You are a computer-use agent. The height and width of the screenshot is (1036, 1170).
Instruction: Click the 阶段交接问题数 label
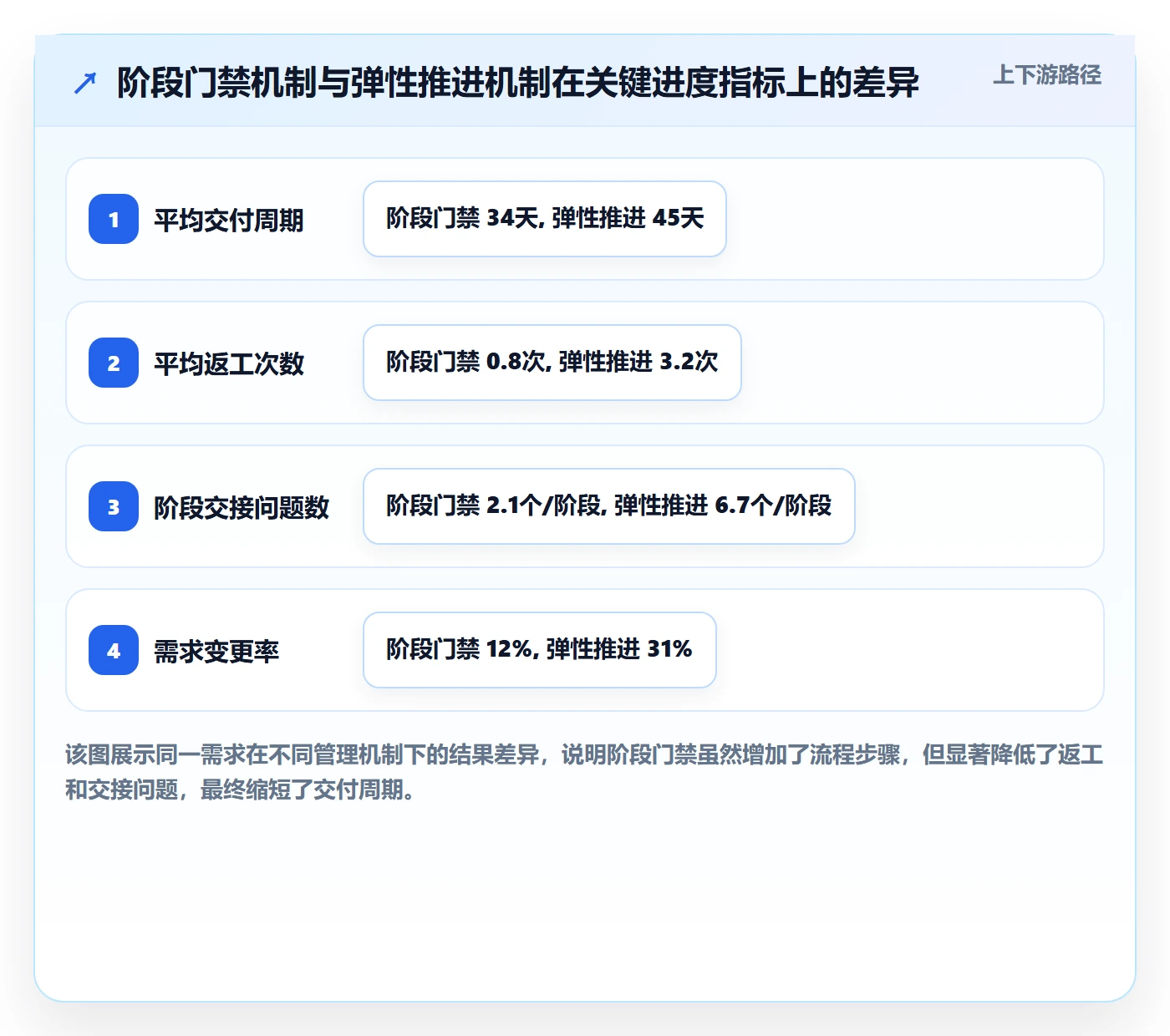pyautogui.click(x=242, y=507)
